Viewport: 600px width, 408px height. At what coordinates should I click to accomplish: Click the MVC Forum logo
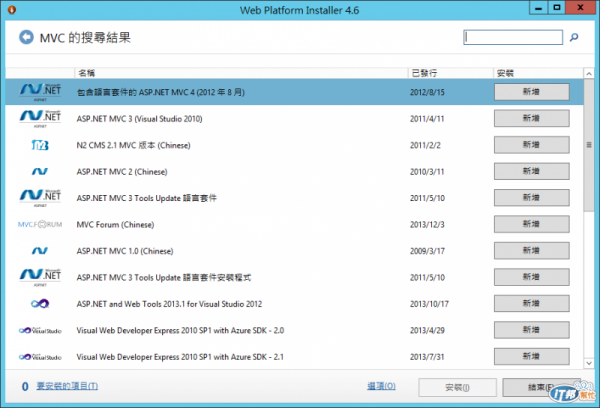(40, 224)
